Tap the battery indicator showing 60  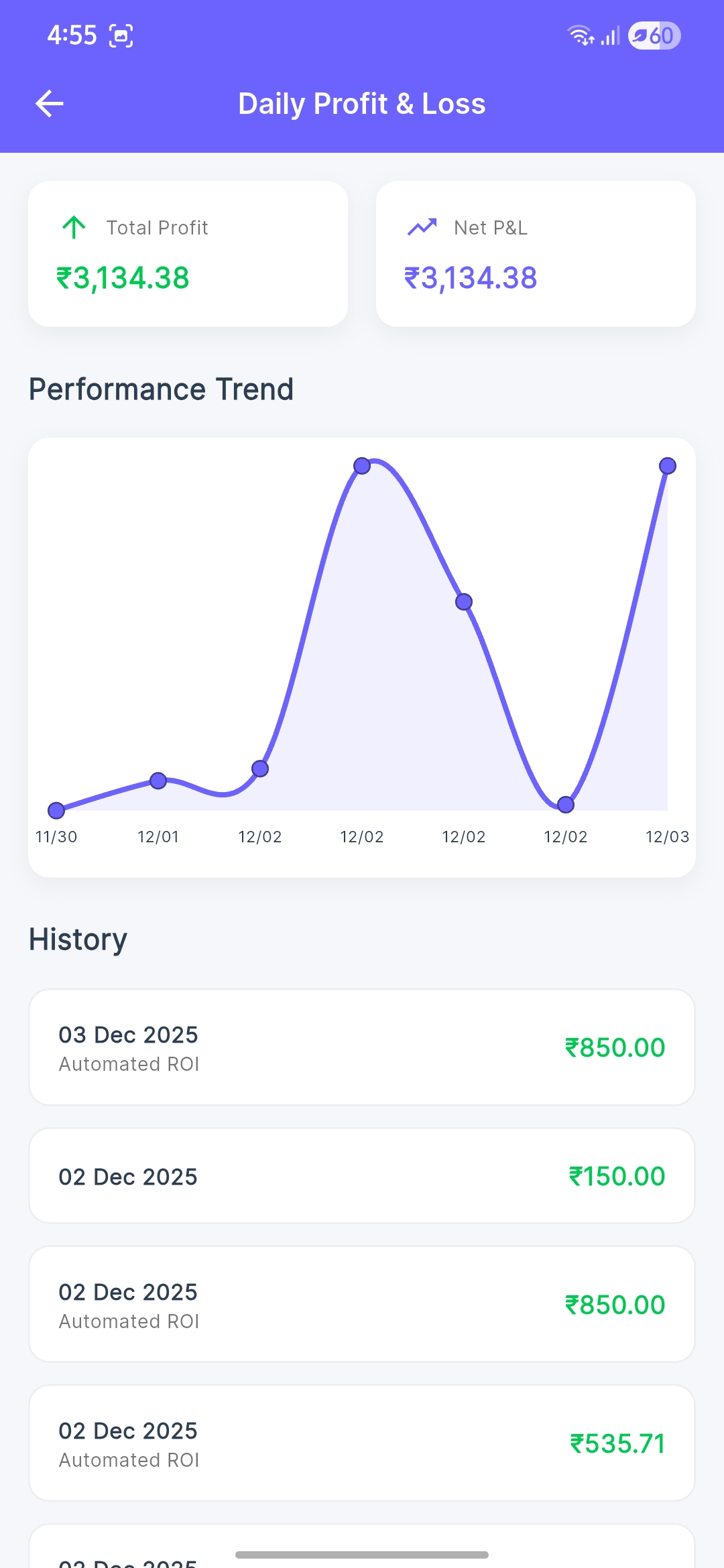click(x=654, y=36)
